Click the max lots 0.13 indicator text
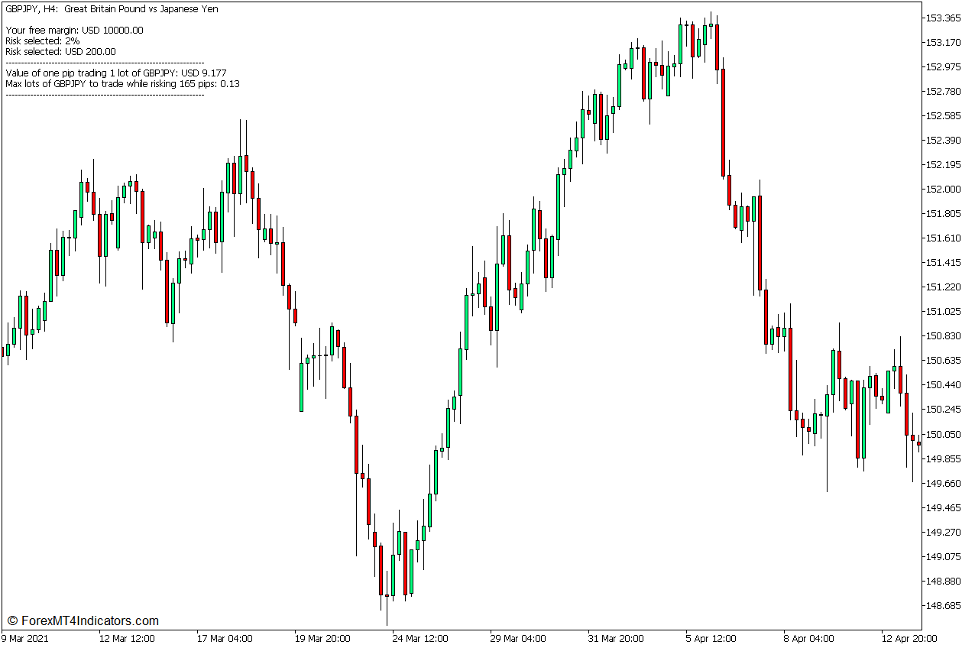The width and height of the screenshot is (977, 650). tap(125, 83)
